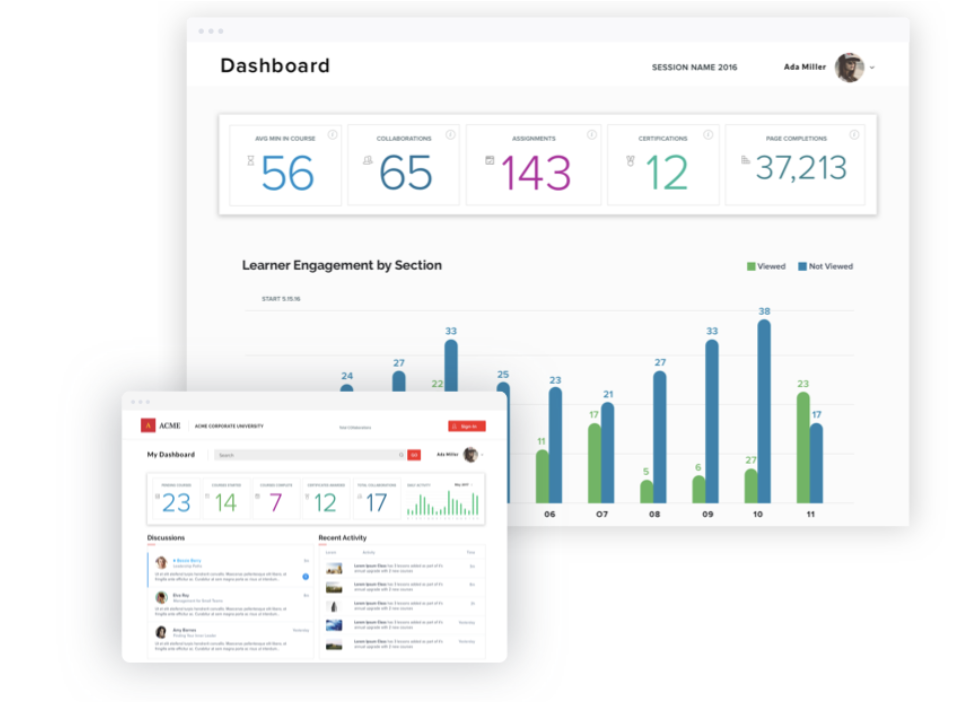
Task: Click the page-lines icon beside 37,213
Action: [745, 160]
